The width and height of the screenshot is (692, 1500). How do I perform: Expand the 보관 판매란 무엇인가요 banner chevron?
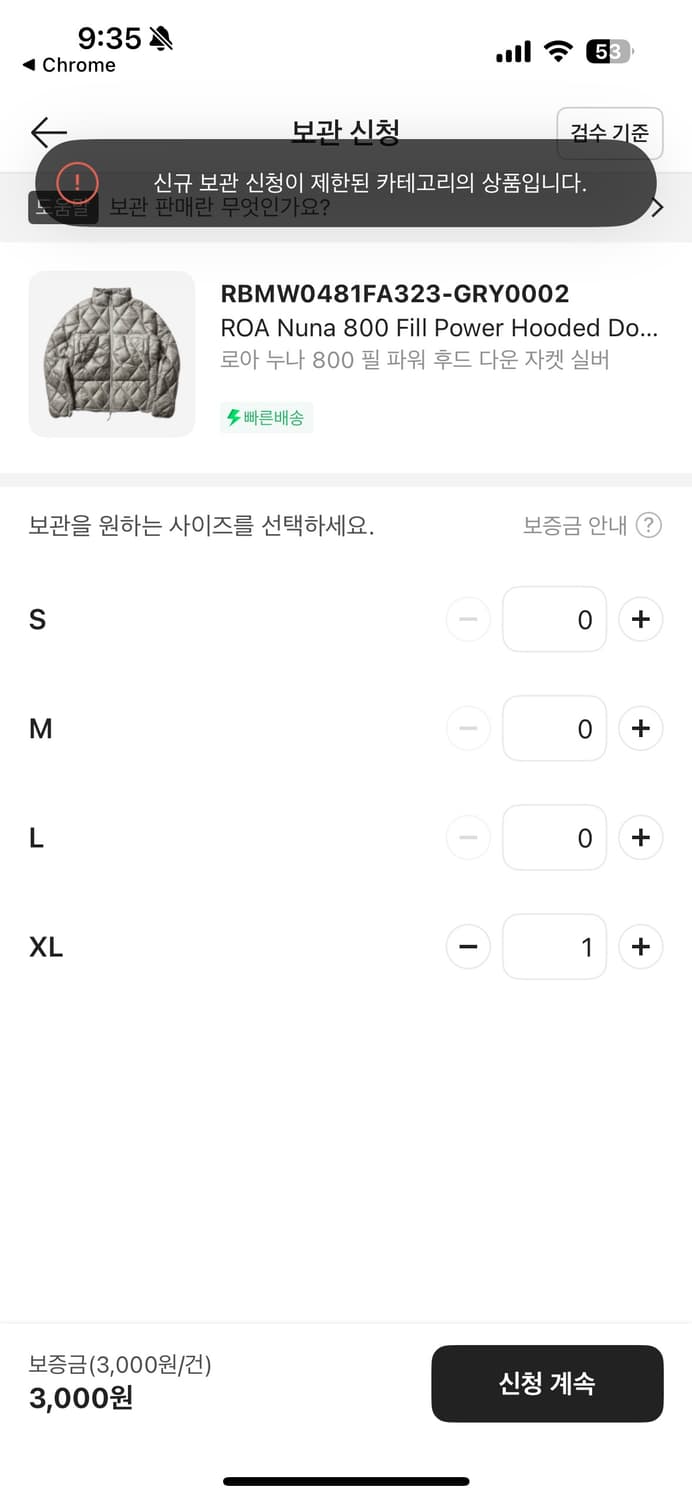pyautogui.click(x=656, y=207)
